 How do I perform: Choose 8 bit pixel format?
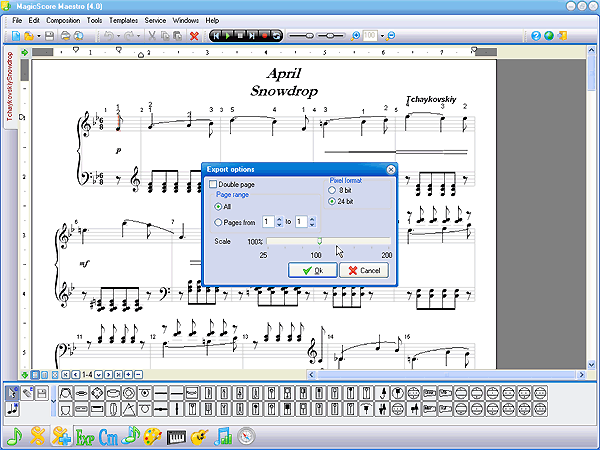point(332,190)
